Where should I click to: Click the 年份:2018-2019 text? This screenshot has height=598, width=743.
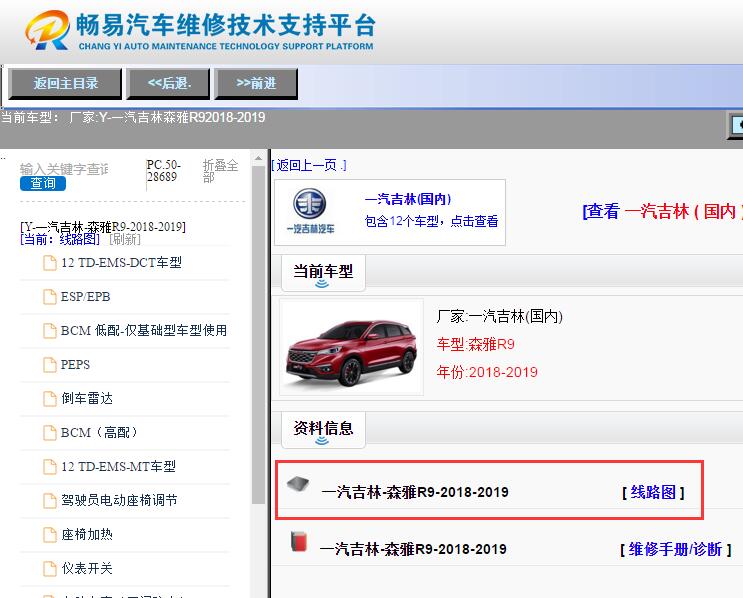[x=487, y=372]
